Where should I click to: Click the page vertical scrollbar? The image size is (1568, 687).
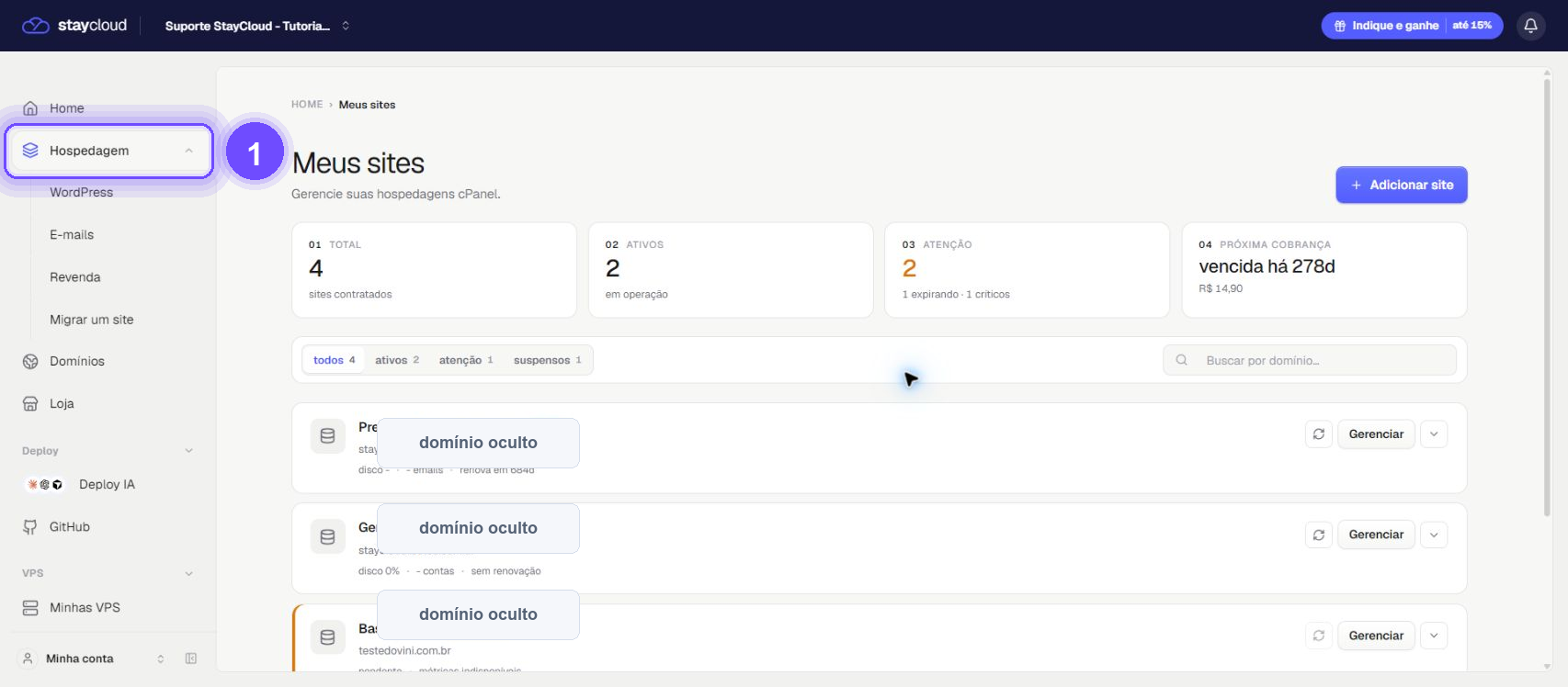pos(1547,298)
